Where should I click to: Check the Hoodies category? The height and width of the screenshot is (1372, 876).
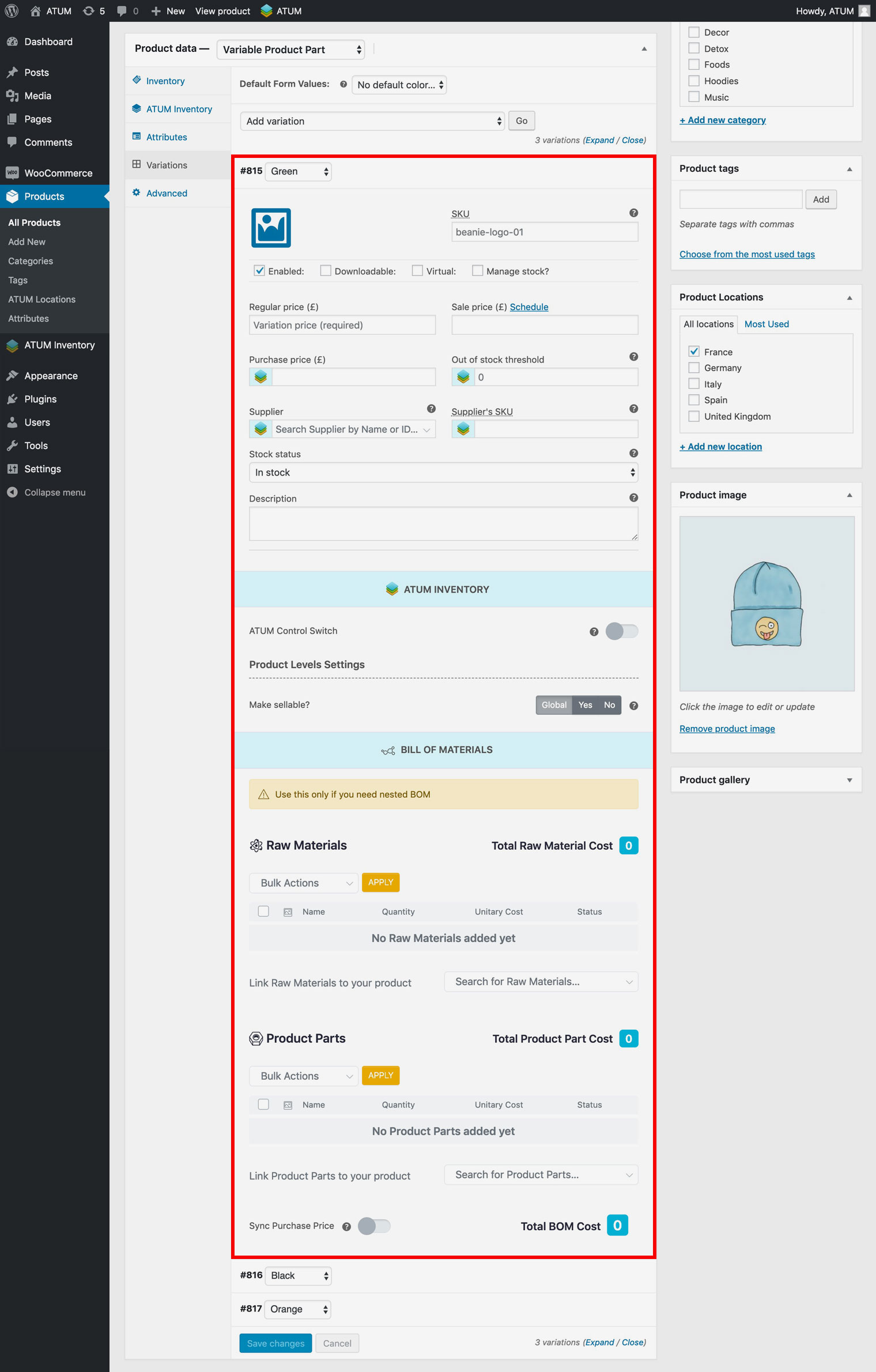[694, 81]
